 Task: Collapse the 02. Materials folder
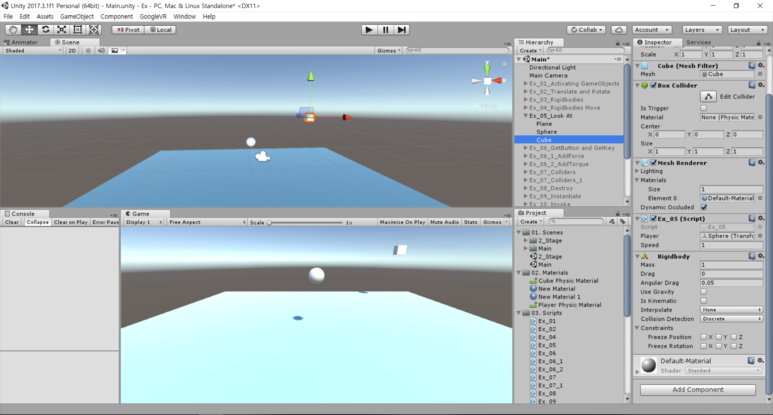[x=519, y=273]
